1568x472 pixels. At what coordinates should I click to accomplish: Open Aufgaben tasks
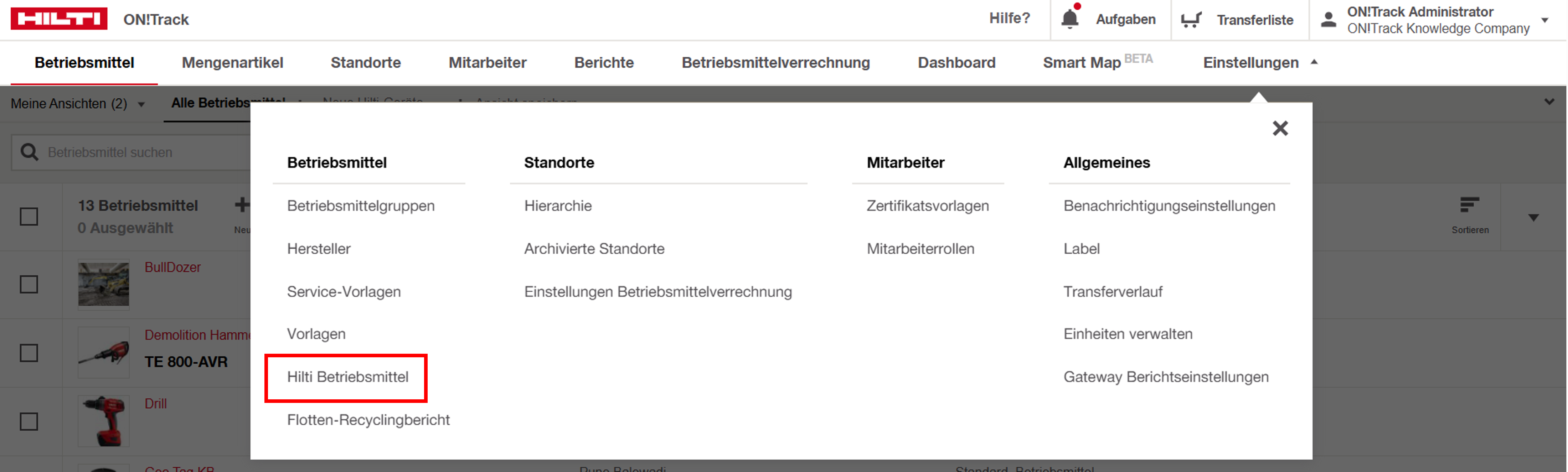pos(1125,20)
